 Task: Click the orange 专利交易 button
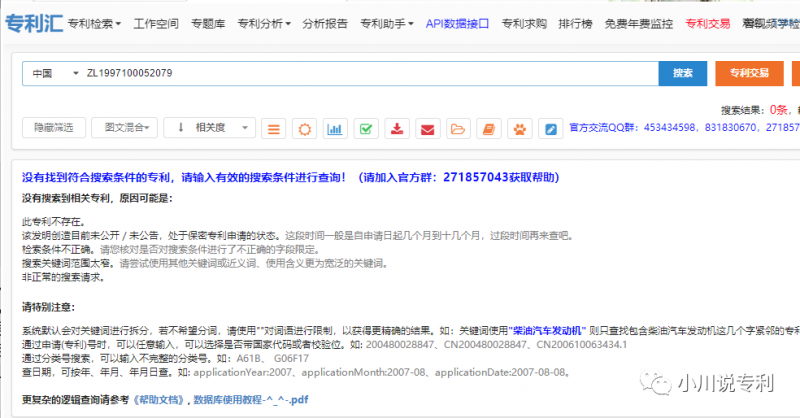pos(749,73)
